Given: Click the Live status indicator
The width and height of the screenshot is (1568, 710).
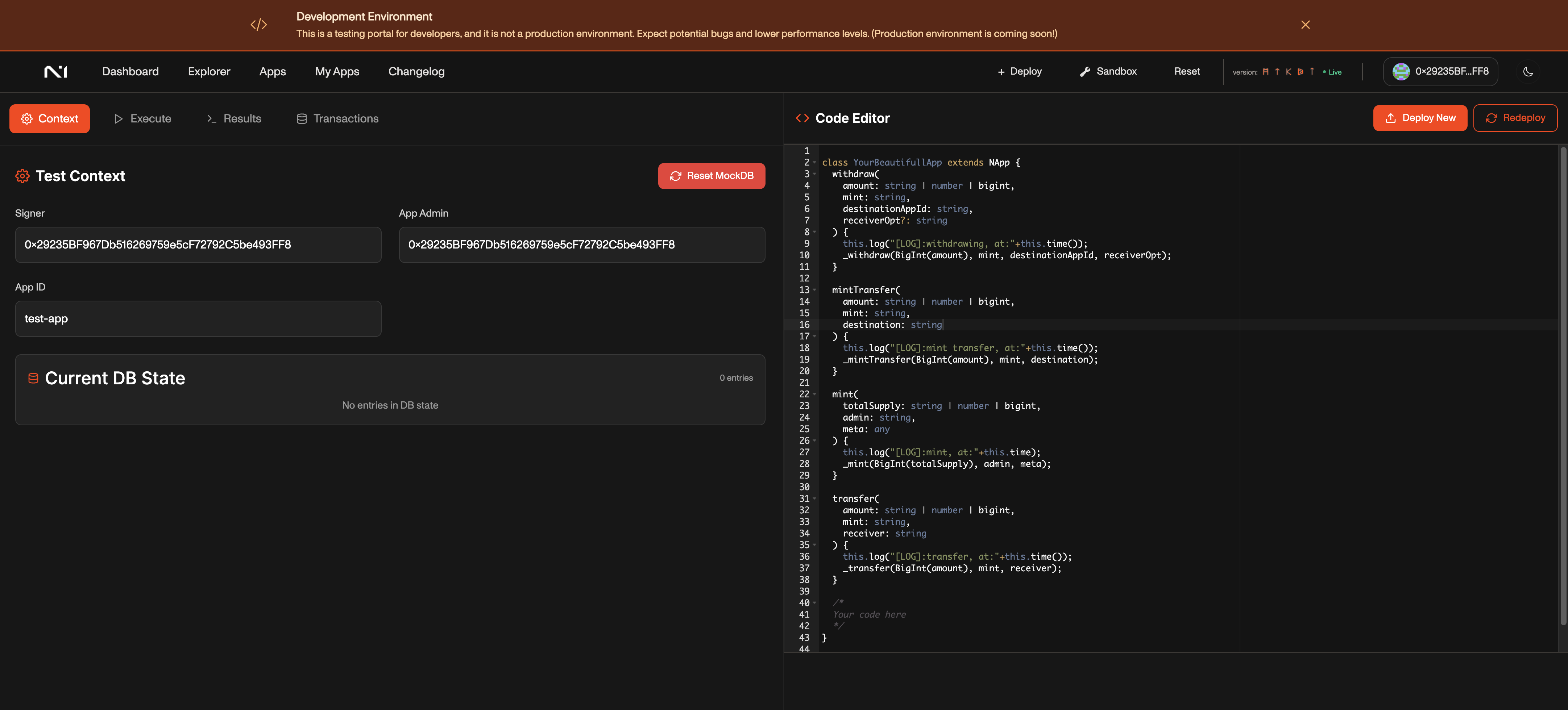Looking at the screenshot, I should coord(1332,72).
